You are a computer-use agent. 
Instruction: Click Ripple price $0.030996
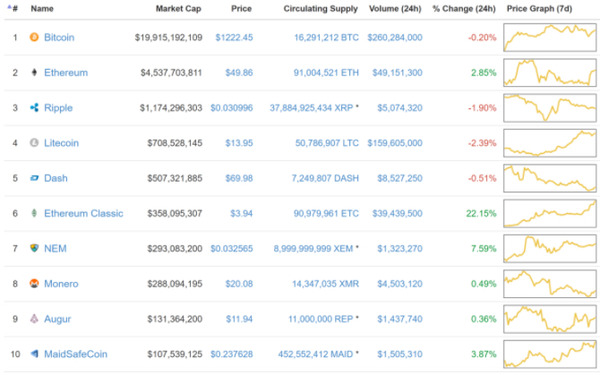tap(232, 108)
